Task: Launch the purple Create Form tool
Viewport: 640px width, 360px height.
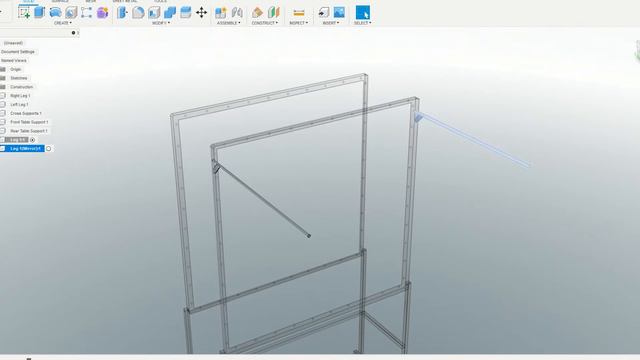Action: [102, 13]
